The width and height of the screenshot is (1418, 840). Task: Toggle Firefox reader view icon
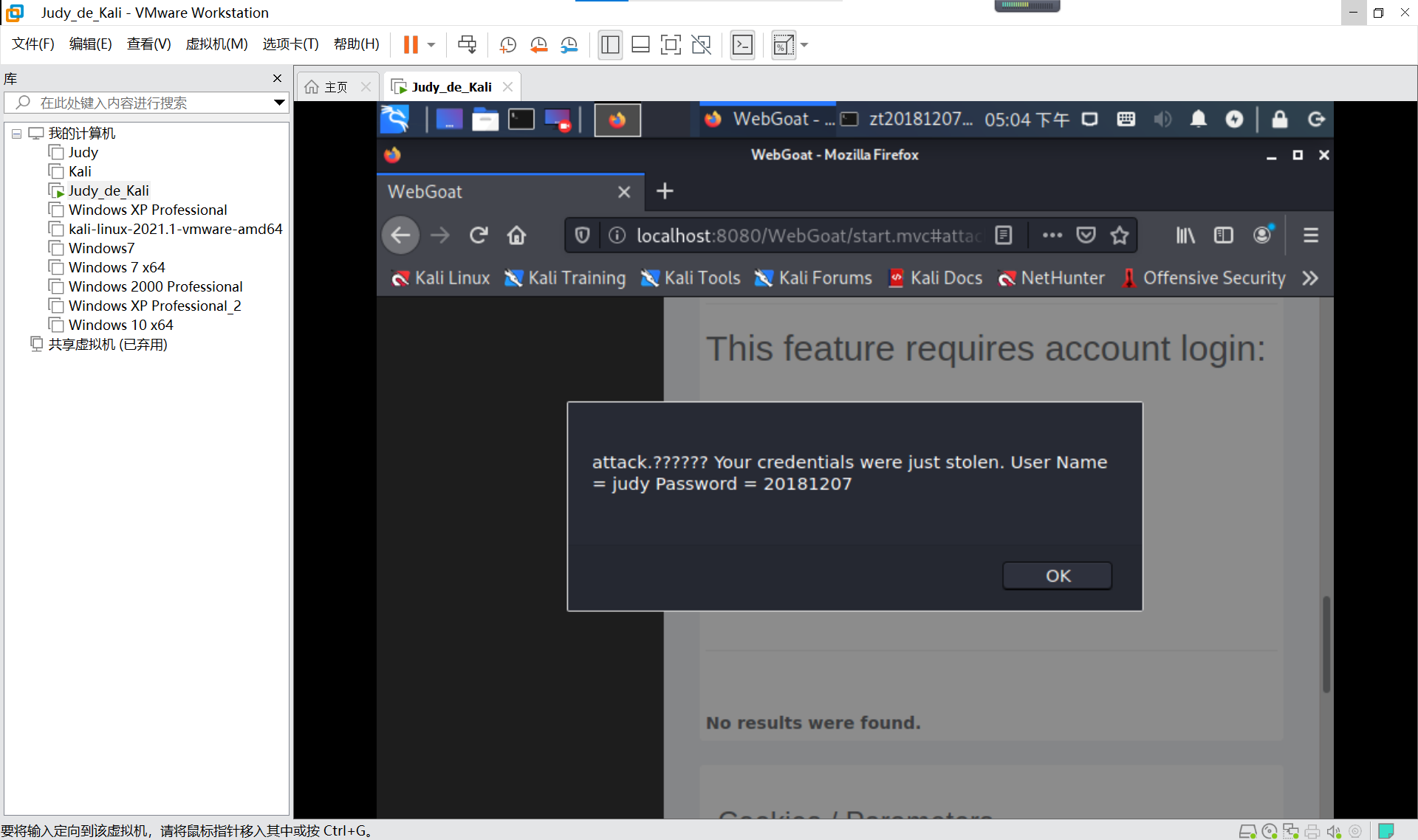point(1003,235)
